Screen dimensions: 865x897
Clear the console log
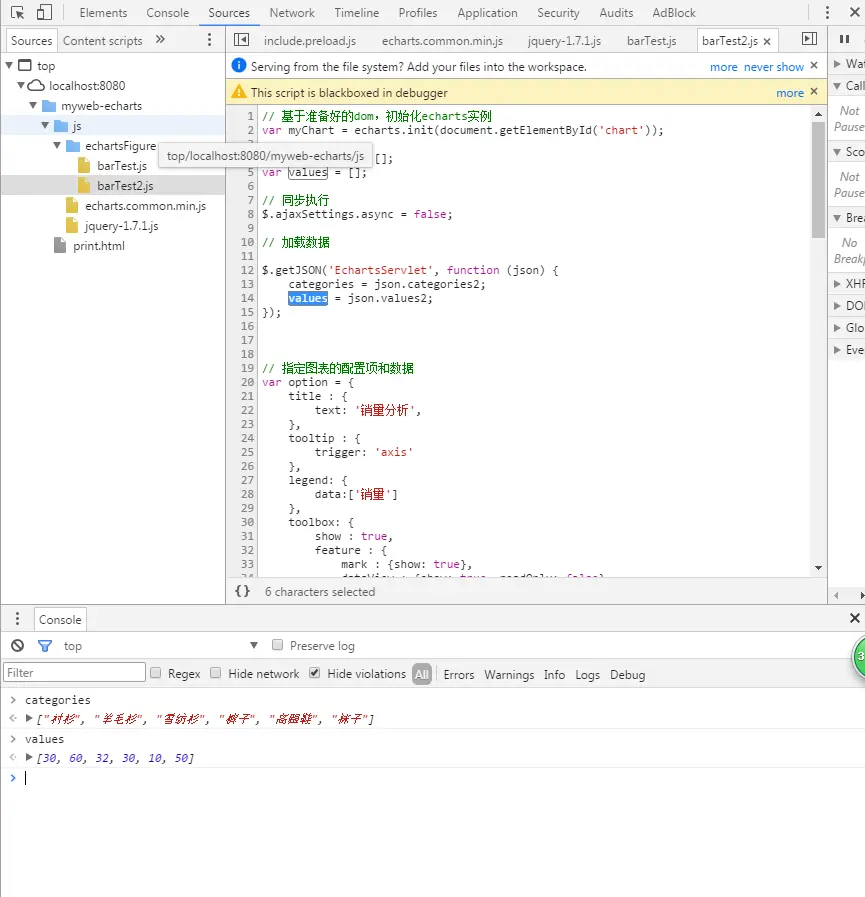[18, 646]
